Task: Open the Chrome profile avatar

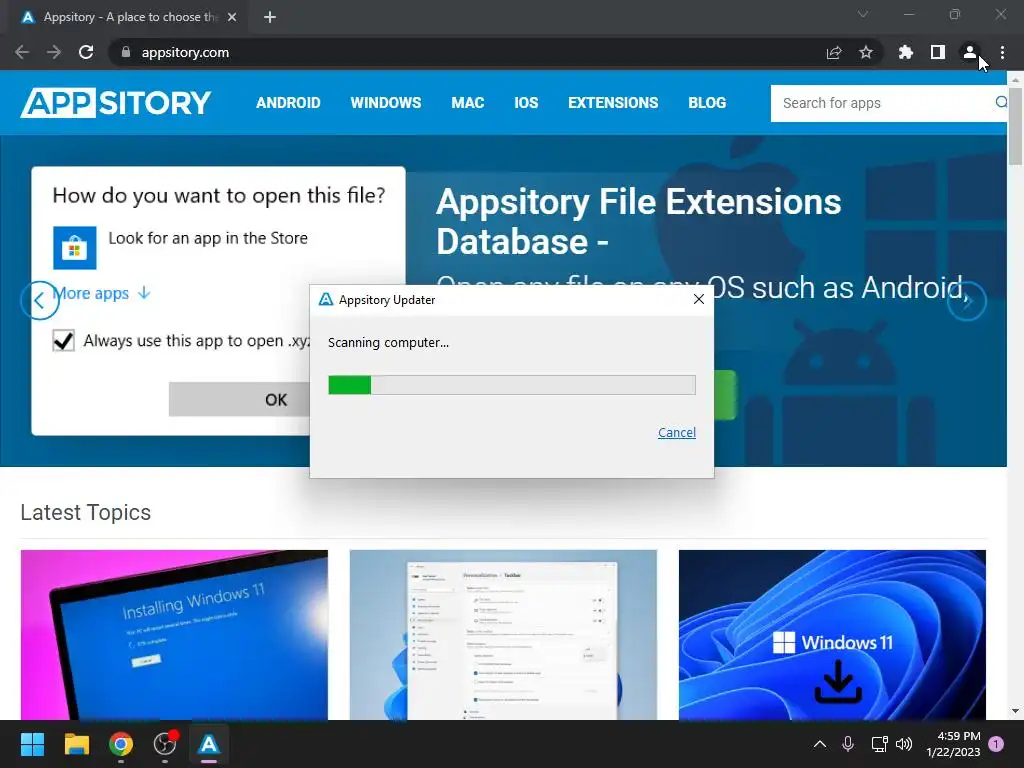Action: [970, 52]
